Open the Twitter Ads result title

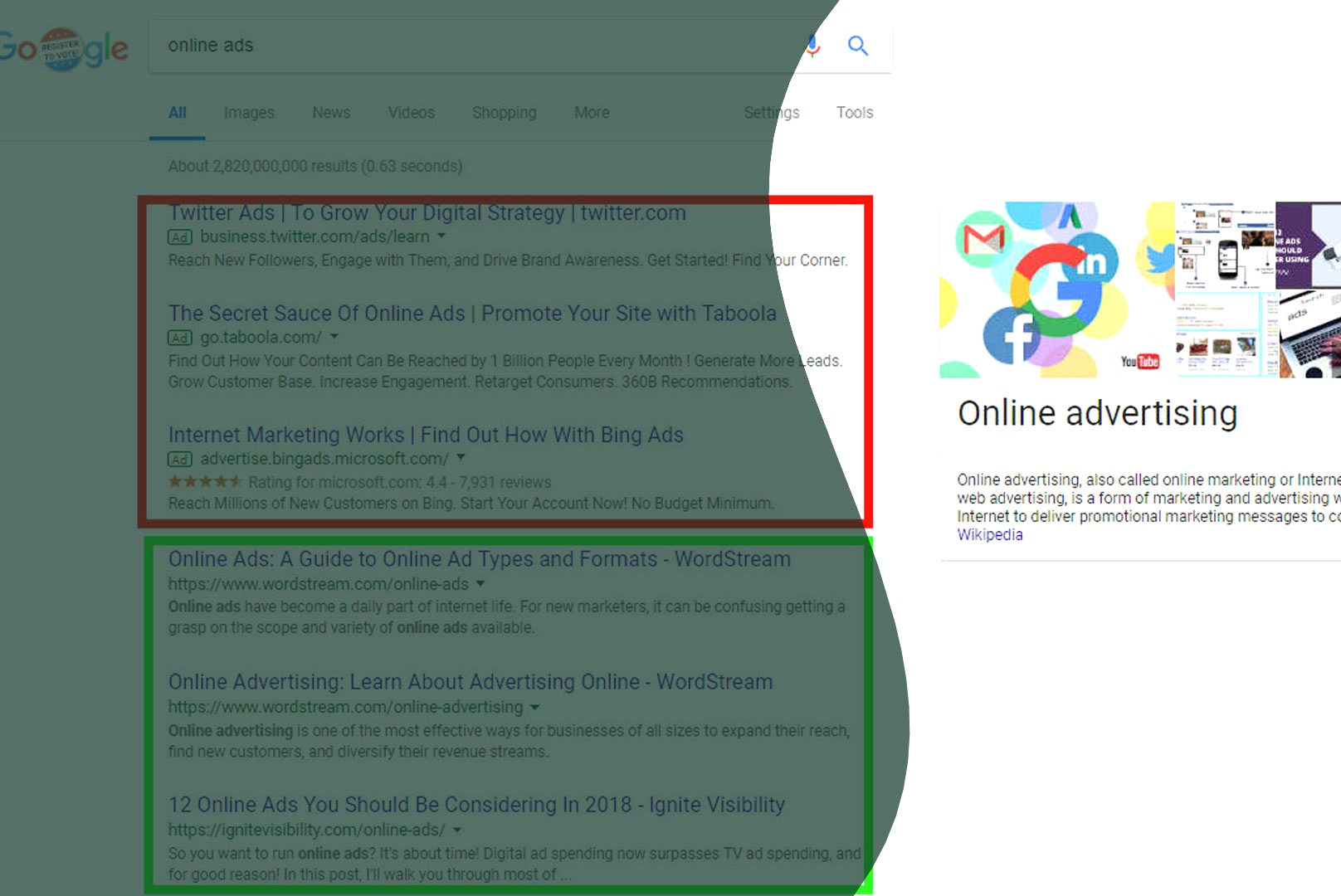click(427, 213)
